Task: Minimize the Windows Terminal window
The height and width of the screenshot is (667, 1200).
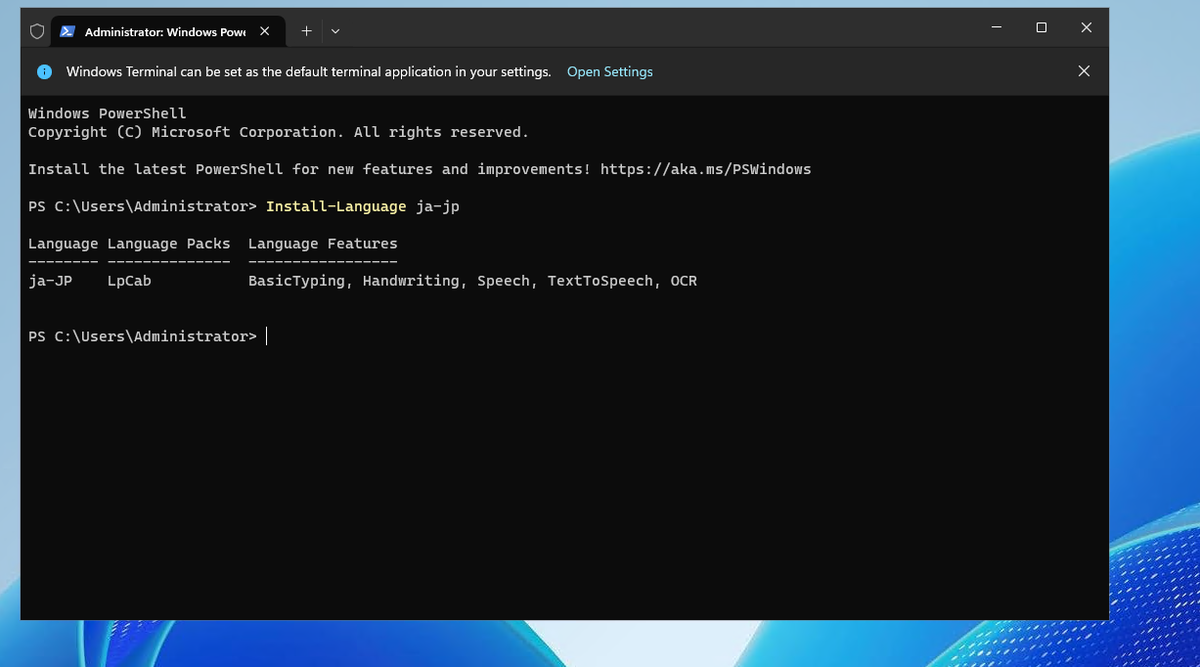Action: pos(996,28)
